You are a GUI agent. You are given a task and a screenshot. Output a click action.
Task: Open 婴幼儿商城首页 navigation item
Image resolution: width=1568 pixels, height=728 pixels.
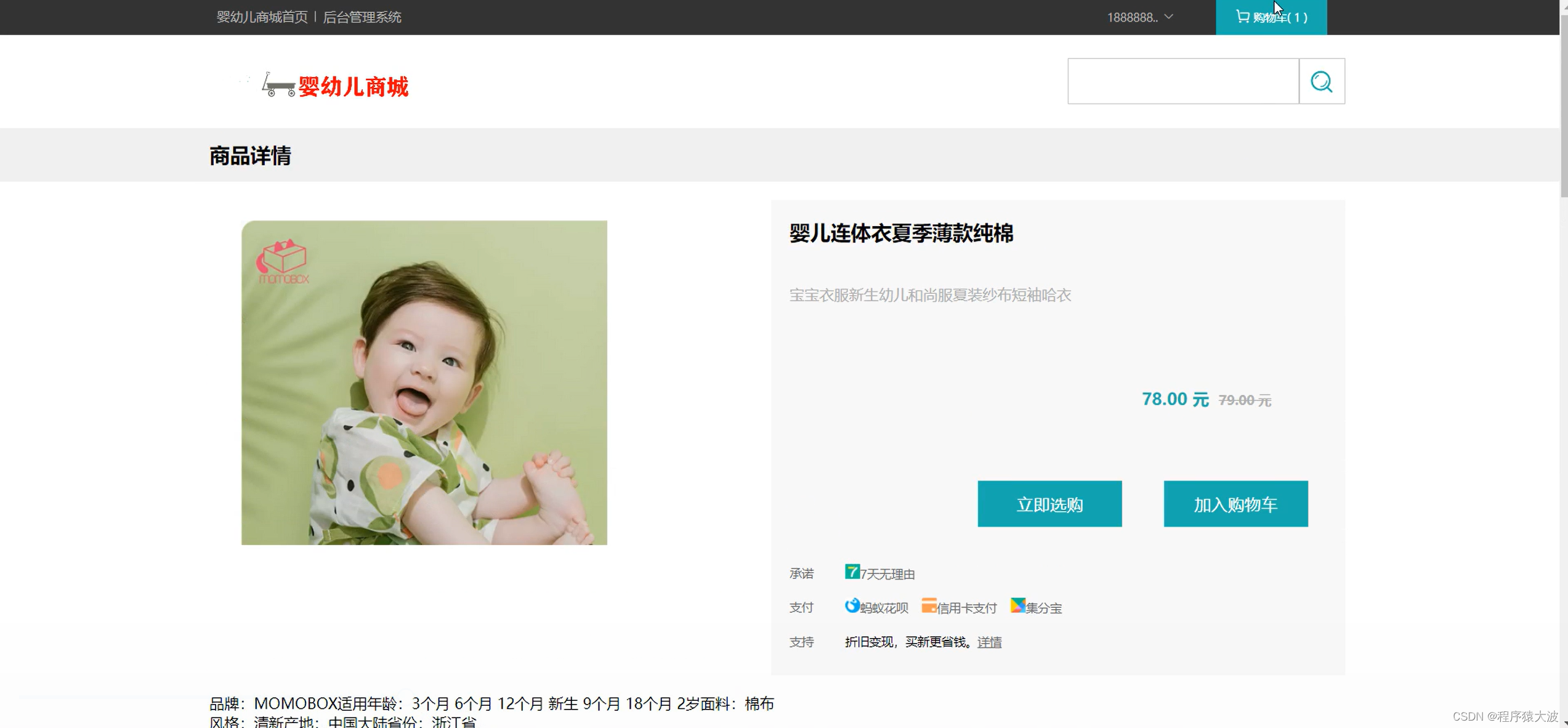pyautogui.click(x=262, y=17)
